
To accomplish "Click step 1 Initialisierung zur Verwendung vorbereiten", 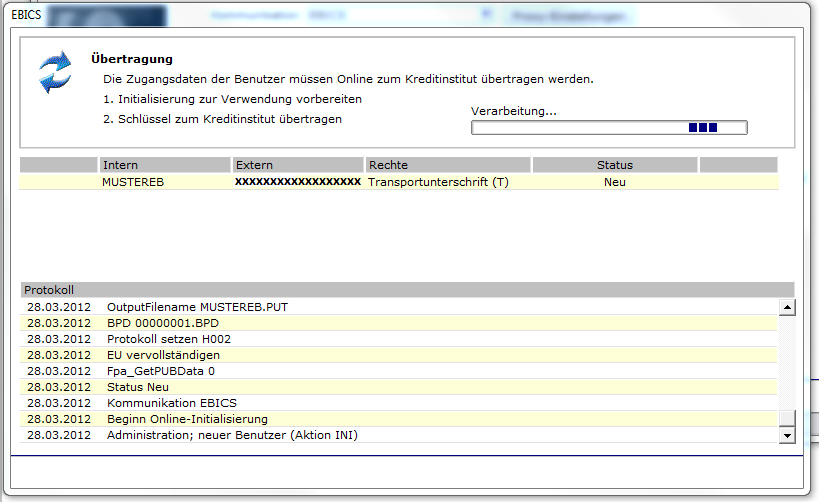I will pos(232,99).
